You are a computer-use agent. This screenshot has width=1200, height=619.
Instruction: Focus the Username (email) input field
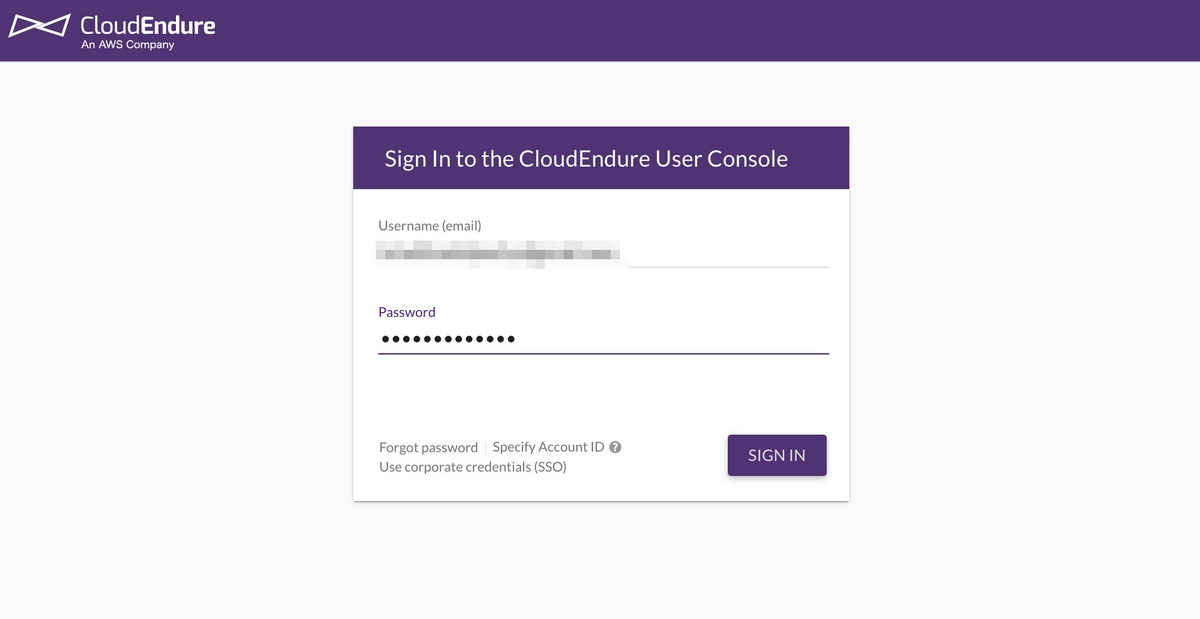point(603,253)
